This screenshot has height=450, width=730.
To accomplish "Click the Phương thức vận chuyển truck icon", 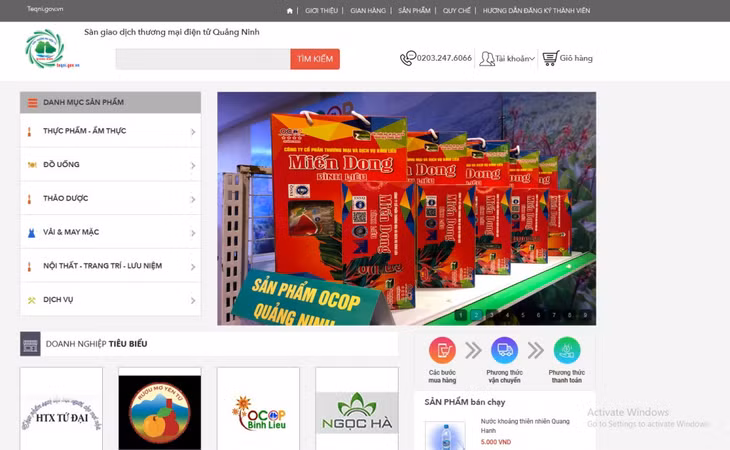I will click(x=505, y=350).
